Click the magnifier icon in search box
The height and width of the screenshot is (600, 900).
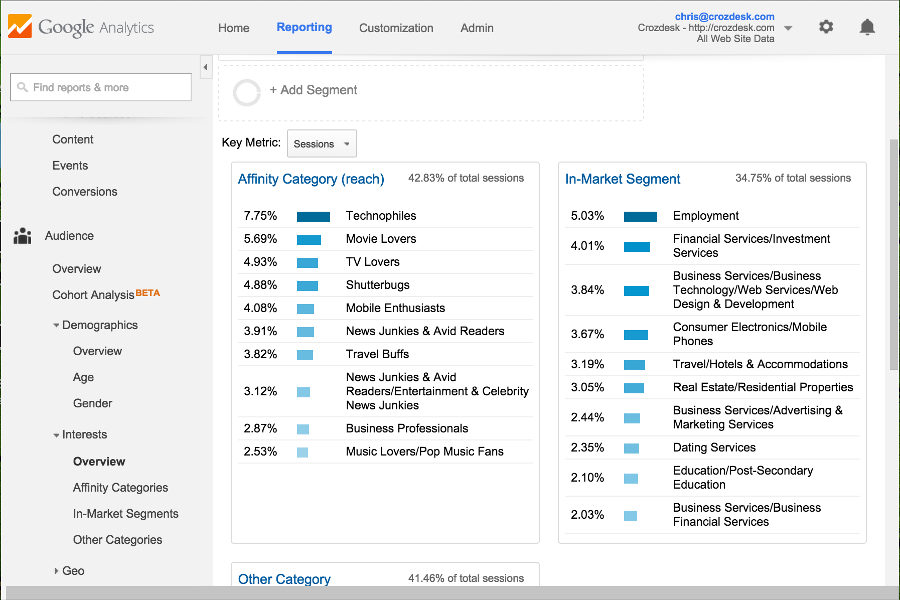pos(21,88)
